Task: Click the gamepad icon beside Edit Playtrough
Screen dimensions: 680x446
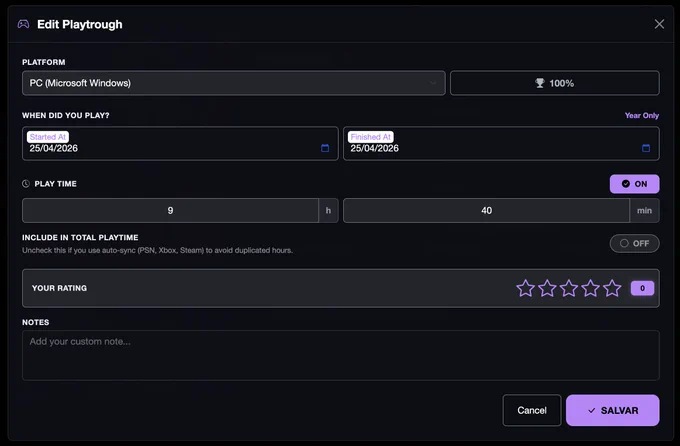Action: [23, 24]
